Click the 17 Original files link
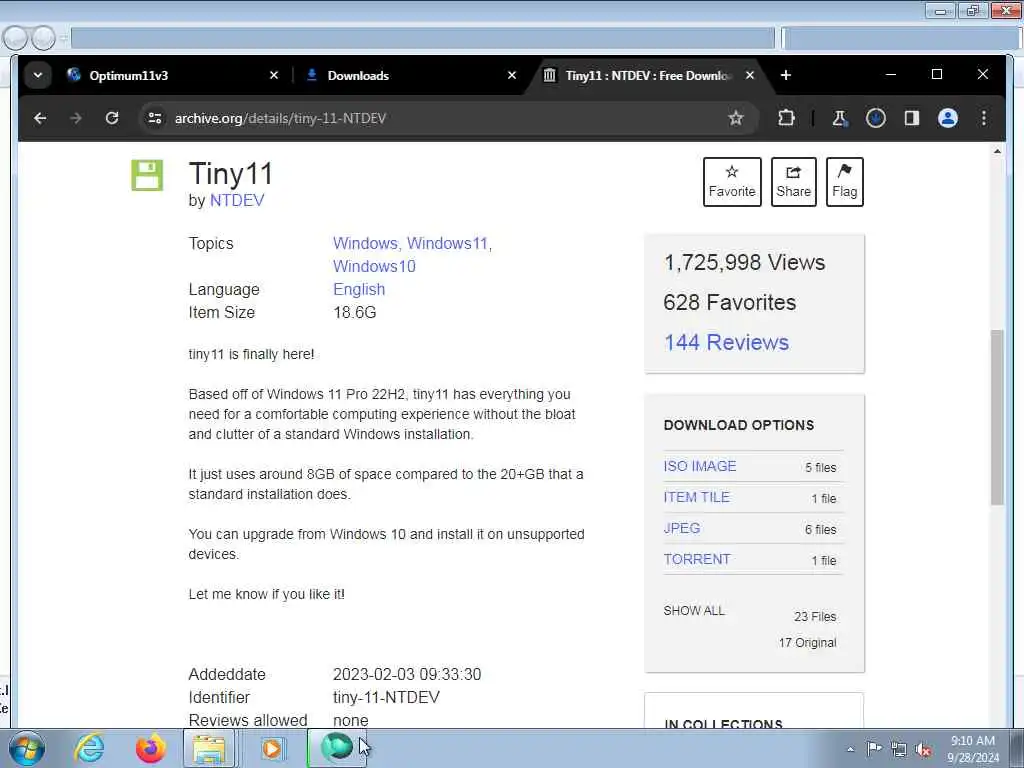 pos(807,643)
